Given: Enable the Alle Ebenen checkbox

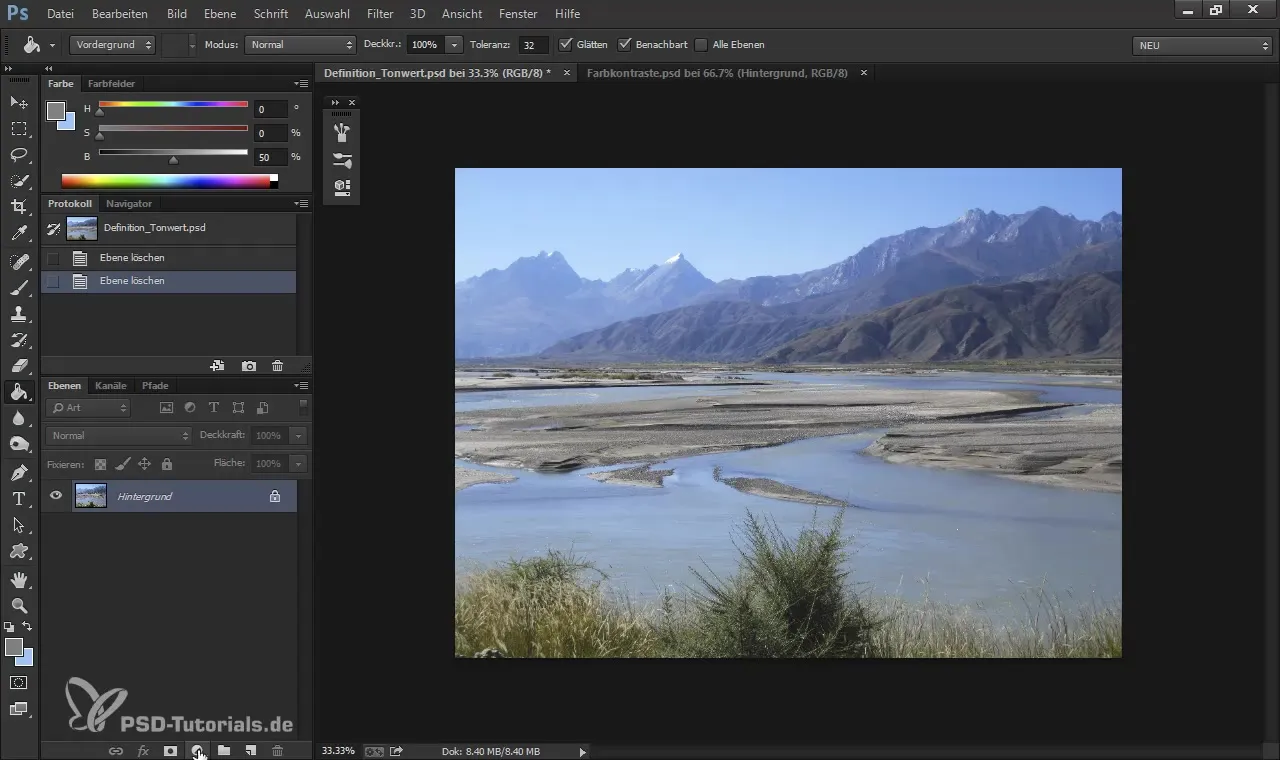Looking at the screenshot, I should pyautogui.click(x=701, y=44).
